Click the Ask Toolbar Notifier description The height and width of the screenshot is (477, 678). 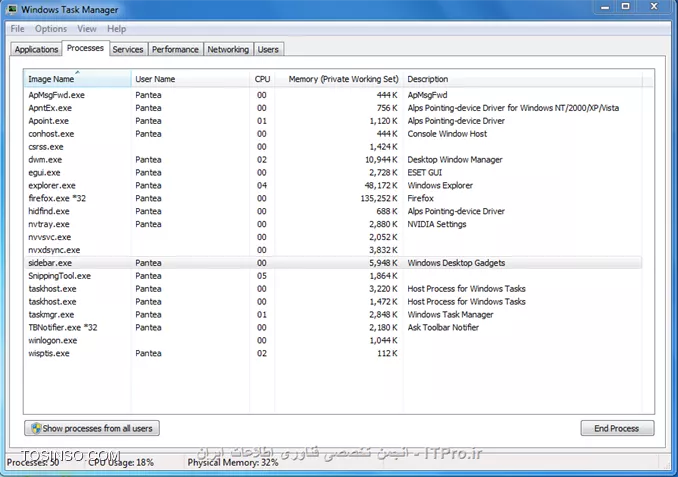click(x=443, y=328)
